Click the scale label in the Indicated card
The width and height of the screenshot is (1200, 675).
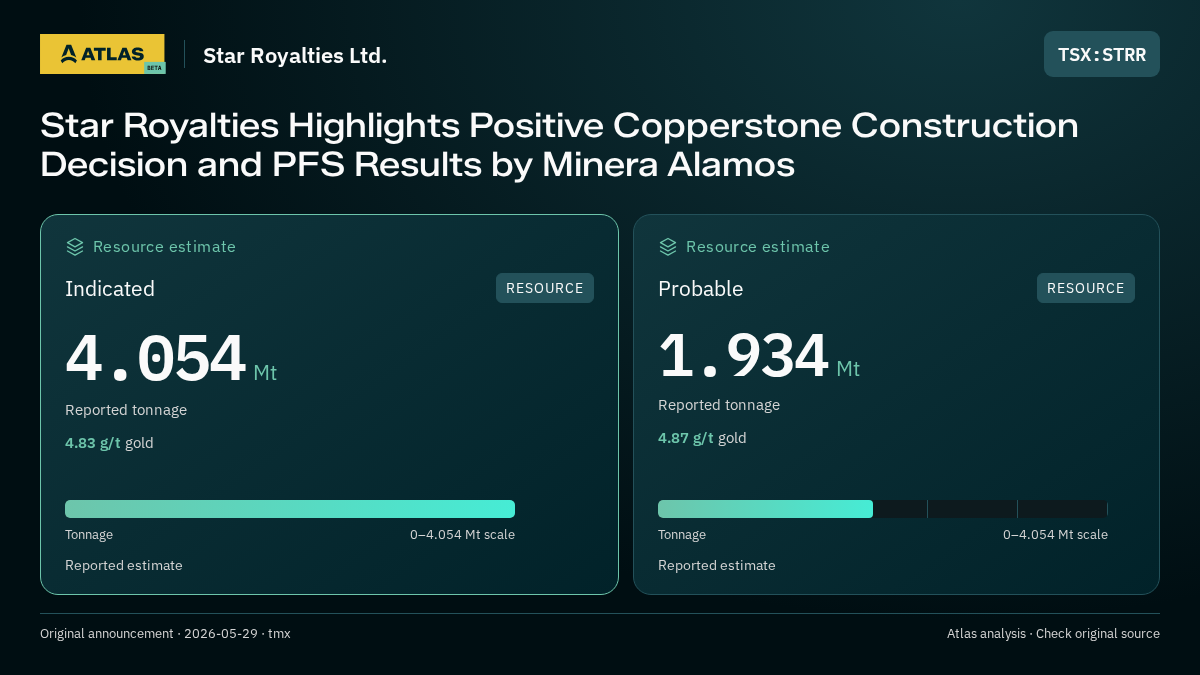[462, 535]
